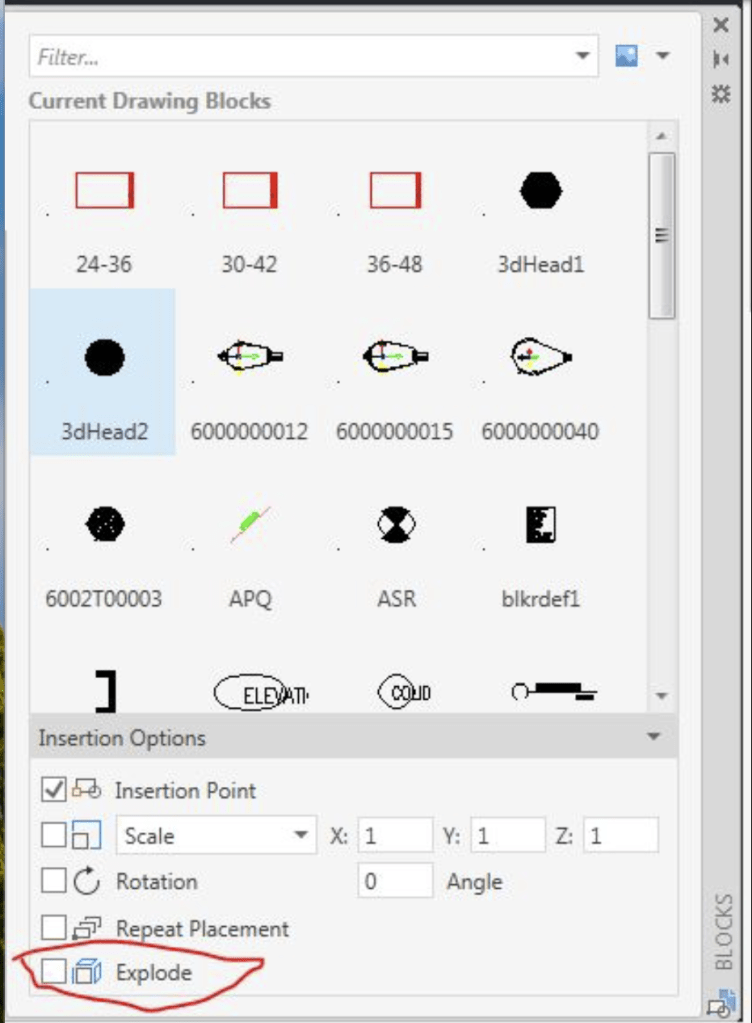Screen dimensions: 752x1023
Task: Select the ASR block icon
Action: tap(396, 524)
